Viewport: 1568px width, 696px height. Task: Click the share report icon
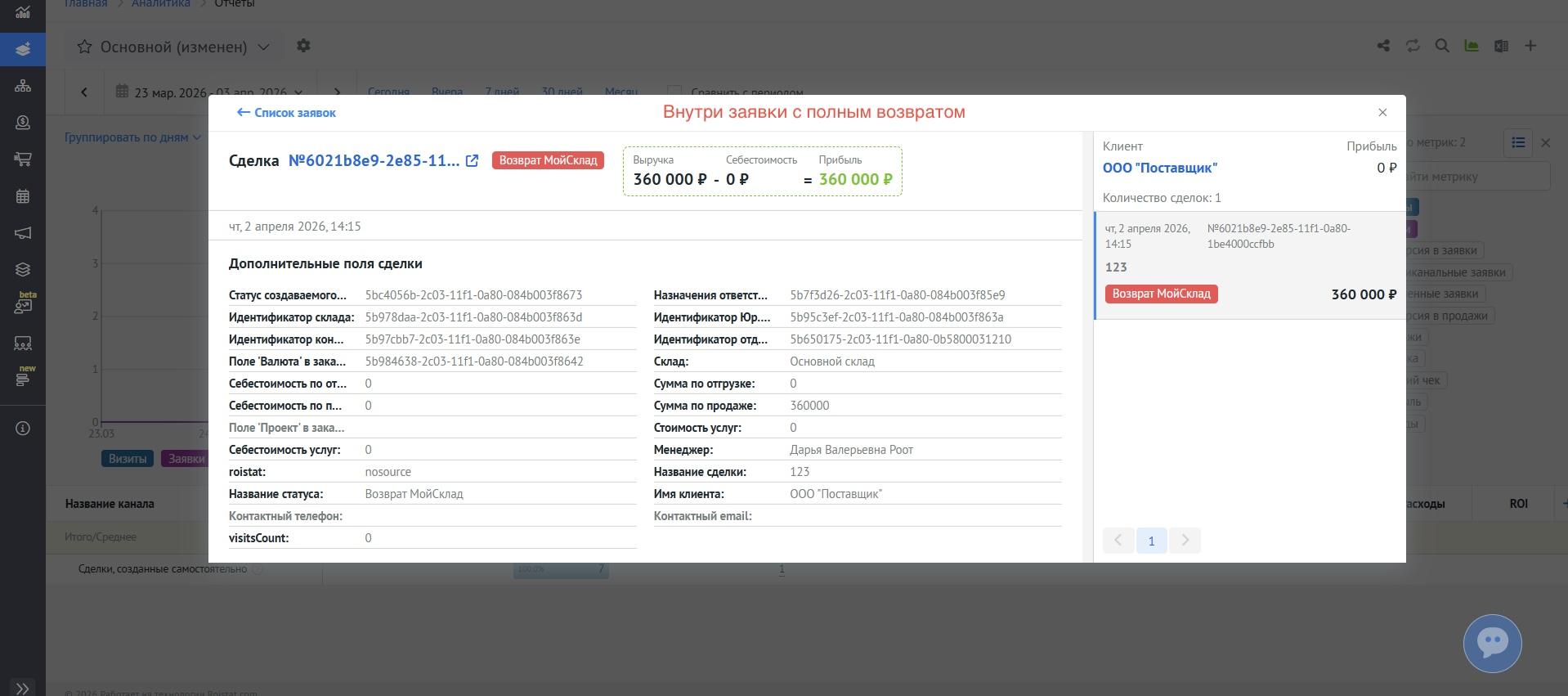[1383, 46]
